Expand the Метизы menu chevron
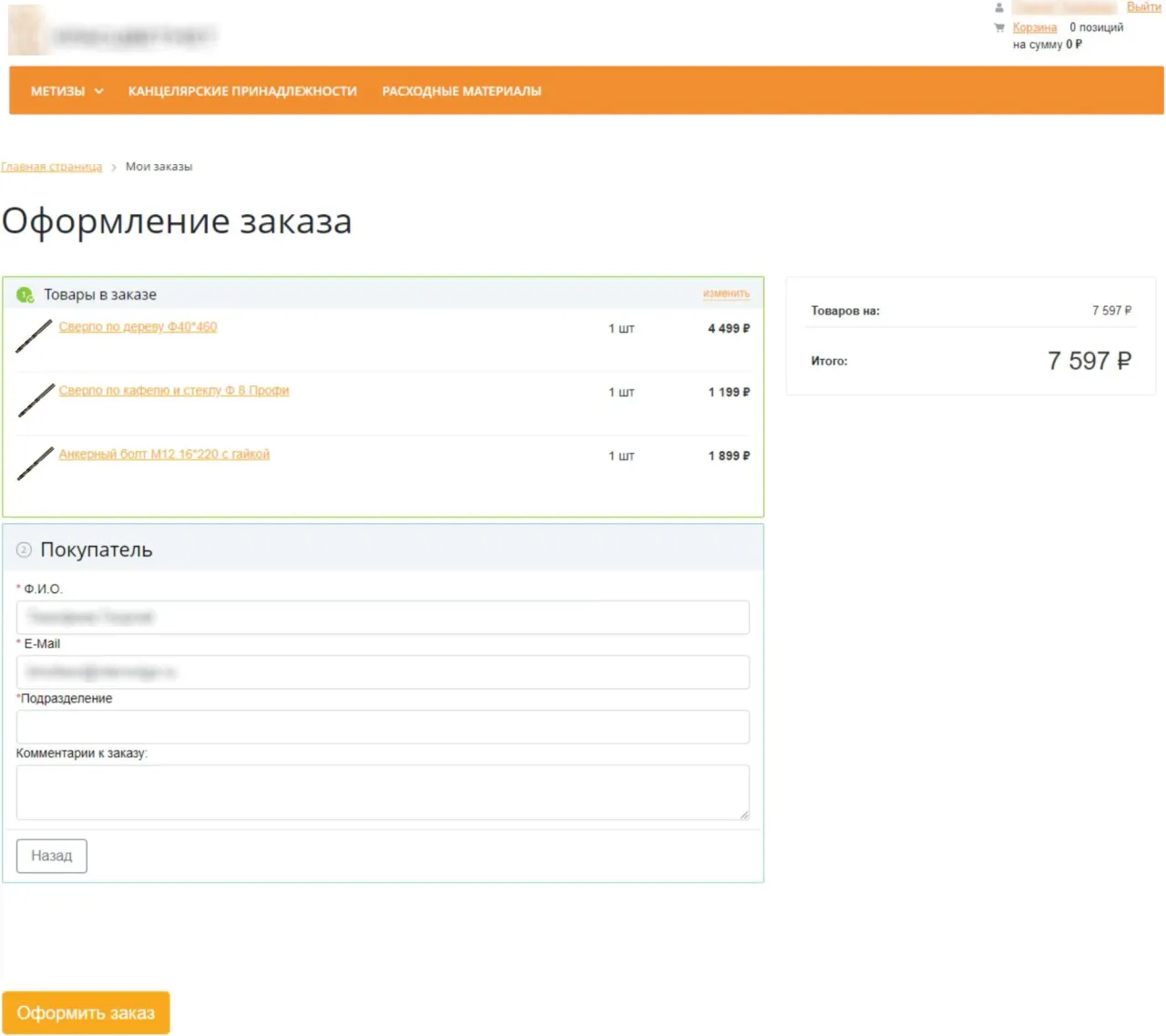This screenshot has height=1036, width=1166. (99, 91)
